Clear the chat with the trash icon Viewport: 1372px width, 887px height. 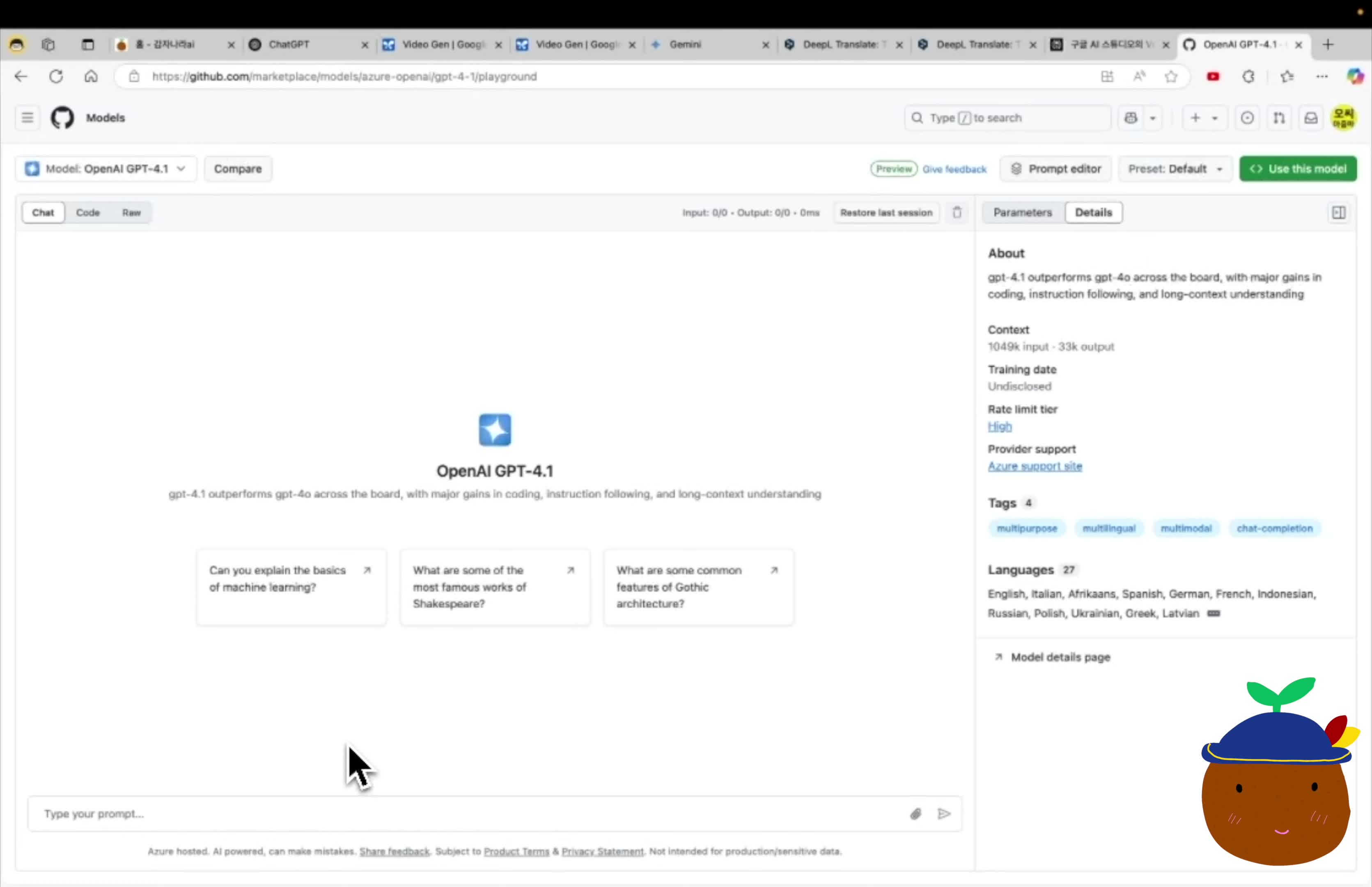click(957, 213)
